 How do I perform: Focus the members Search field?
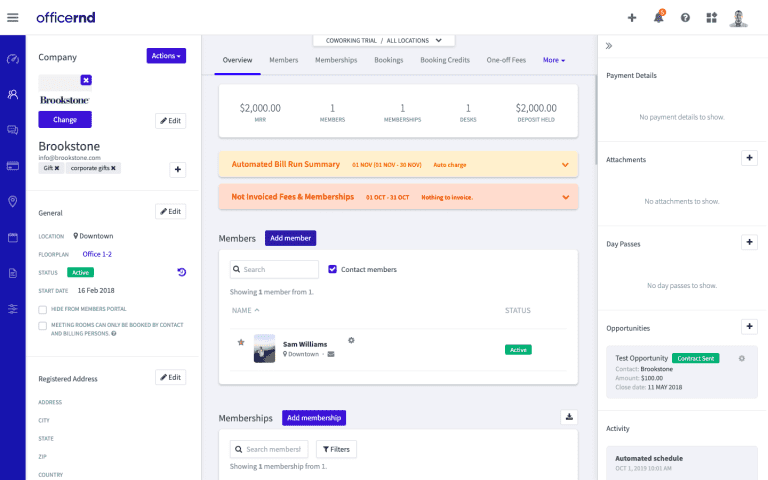click(274, 269)
